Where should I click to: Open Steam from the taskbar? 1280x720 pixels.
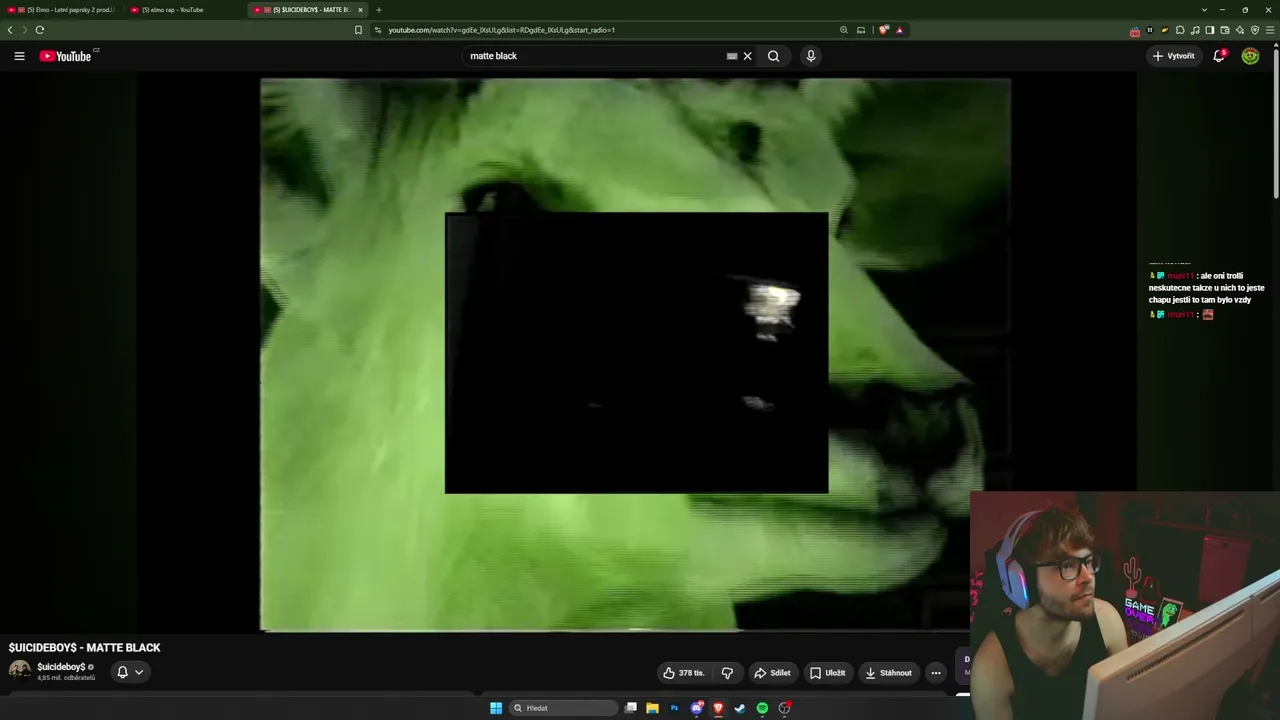click(740, 708)
